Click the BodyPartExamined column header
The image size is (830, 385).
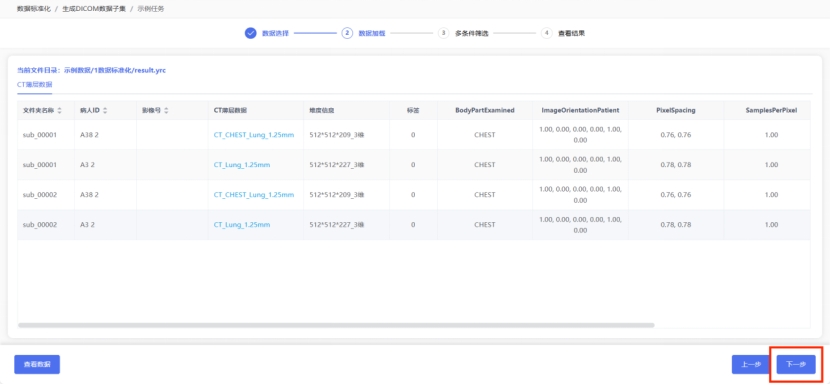(485, 111)
